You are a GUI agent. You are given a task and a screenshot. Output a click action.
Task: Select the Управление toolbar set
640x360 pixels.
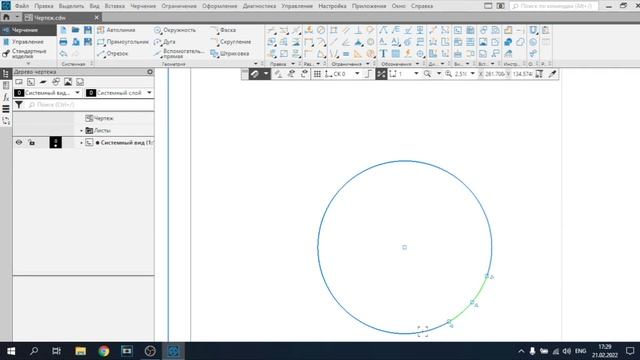pyautogui.click(x=27, y=42)
